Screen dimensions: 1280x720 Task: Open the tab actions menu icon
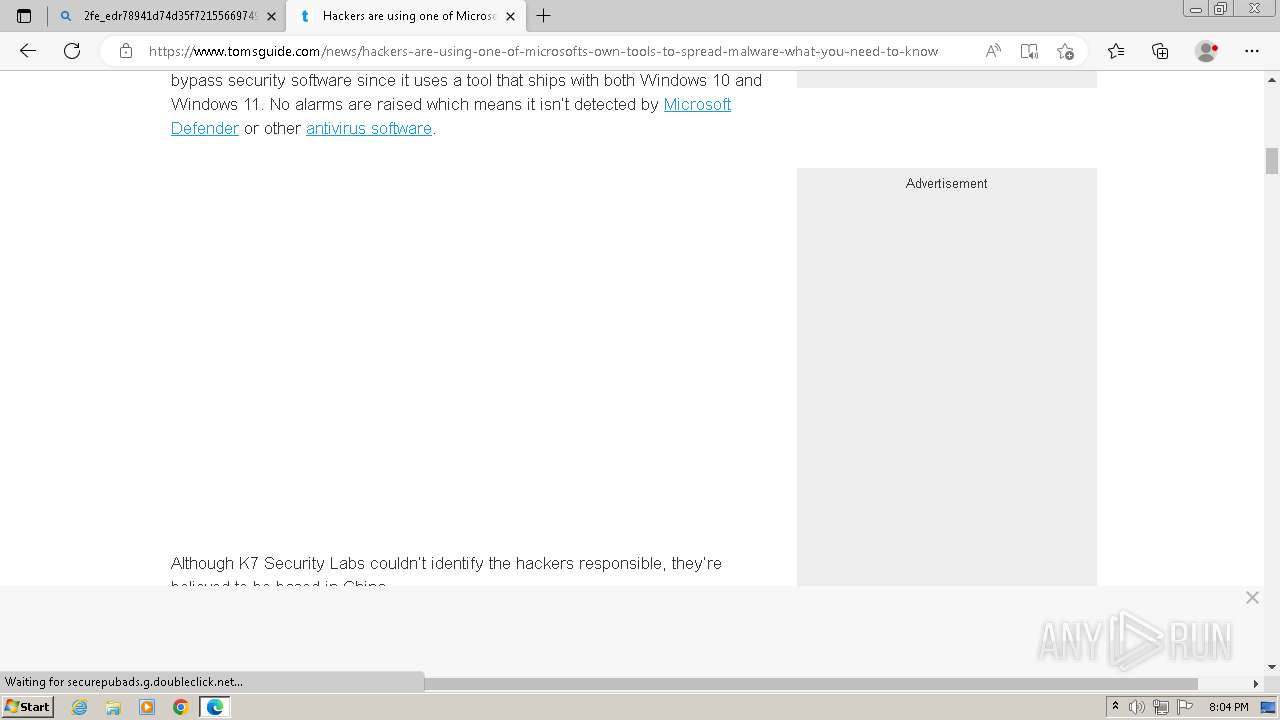tap(24, 16)
